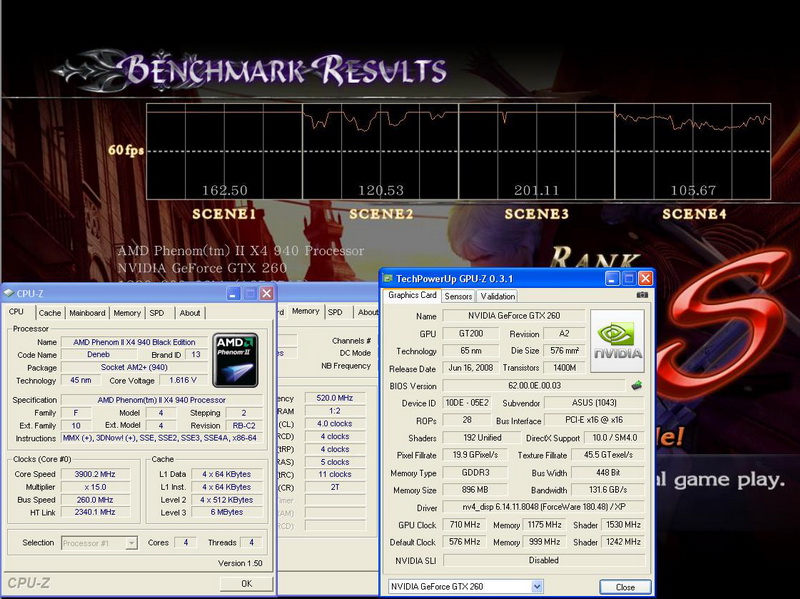800x599 pixels.
Task: Click the GPU-Z title bar app icon
Action: point(388,279)
